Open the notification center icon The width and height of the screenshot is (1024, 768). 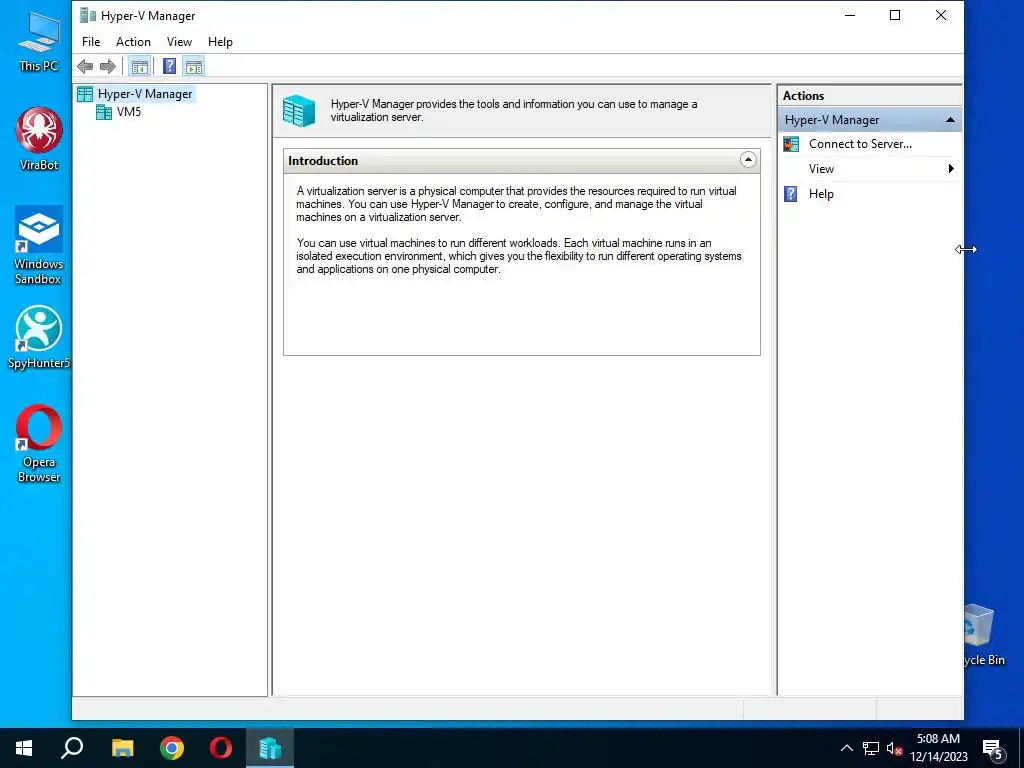point(993,748)
